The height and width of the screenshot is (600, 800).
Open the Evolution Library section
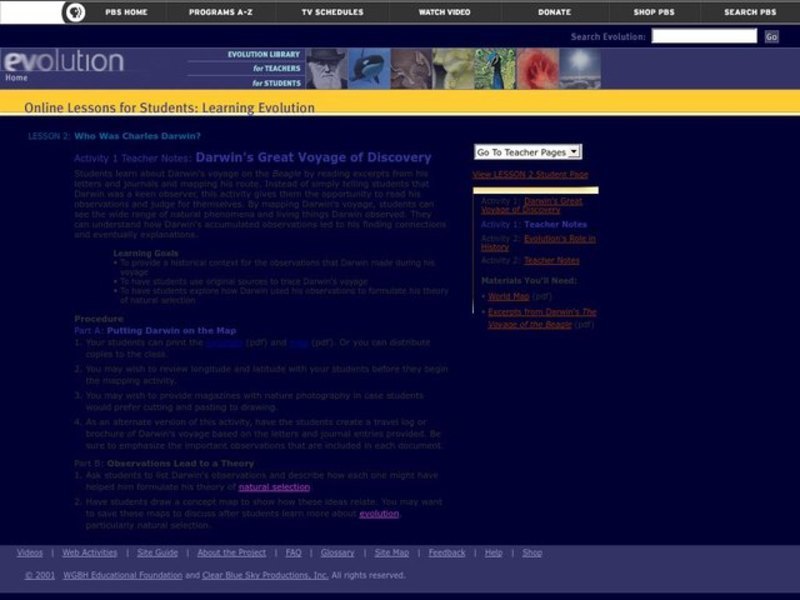[264, 54]
